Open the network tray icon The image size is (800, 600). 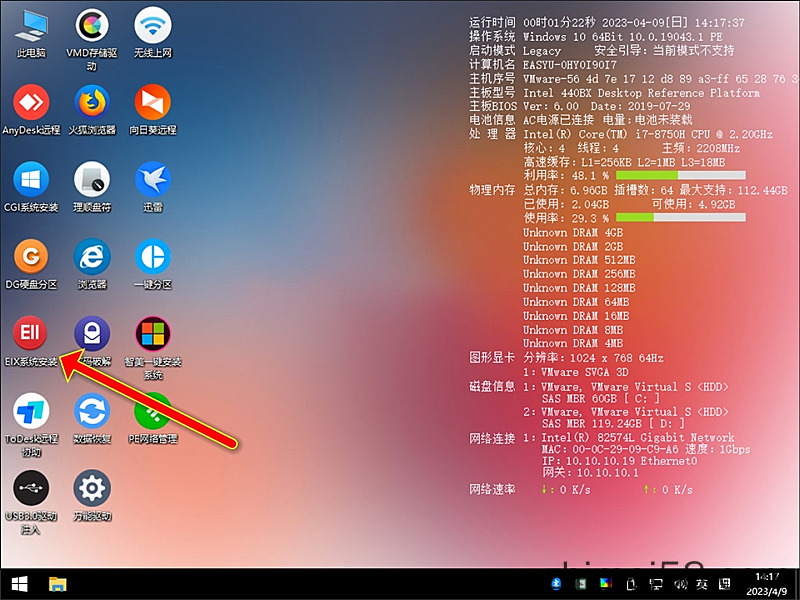[656, 584]
